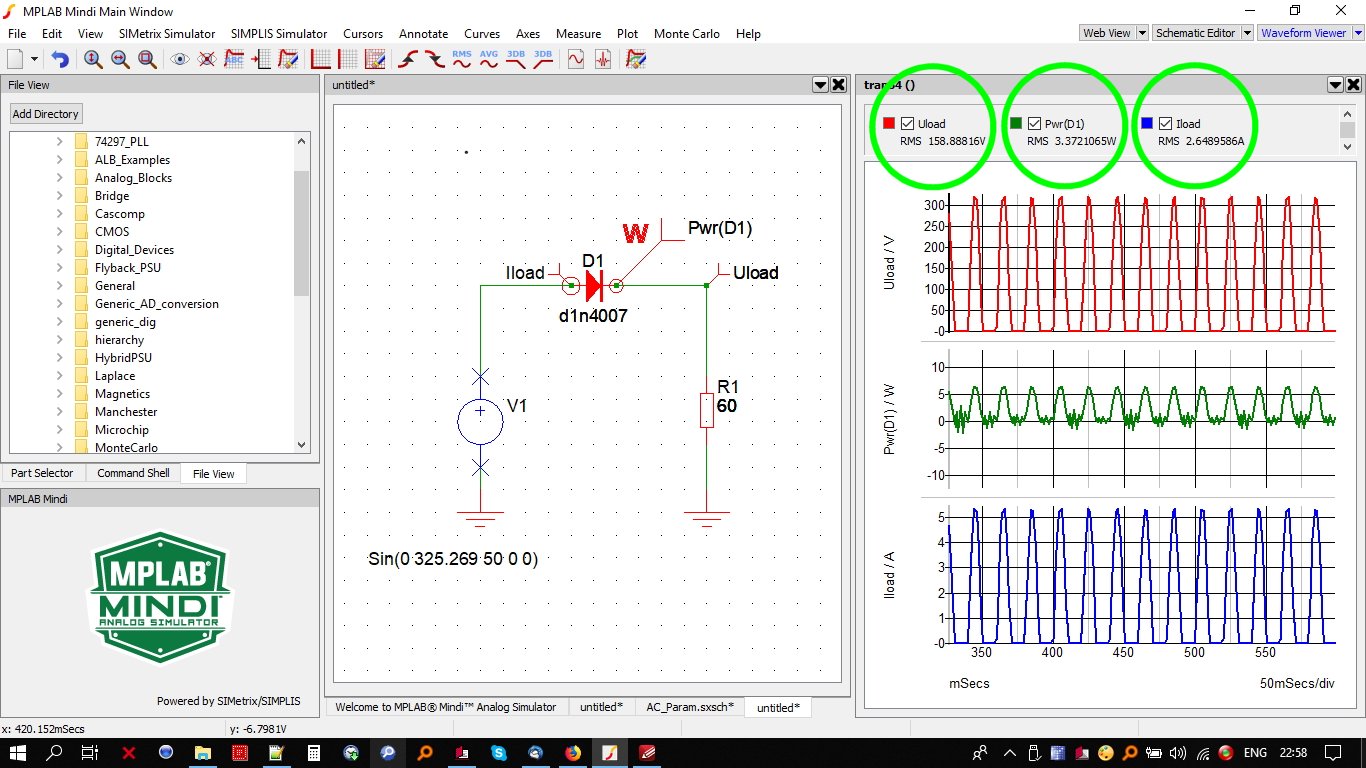1366x768 pixels.
Task: Click the green Pwr(D1) color swatch
Action: 1016,124
